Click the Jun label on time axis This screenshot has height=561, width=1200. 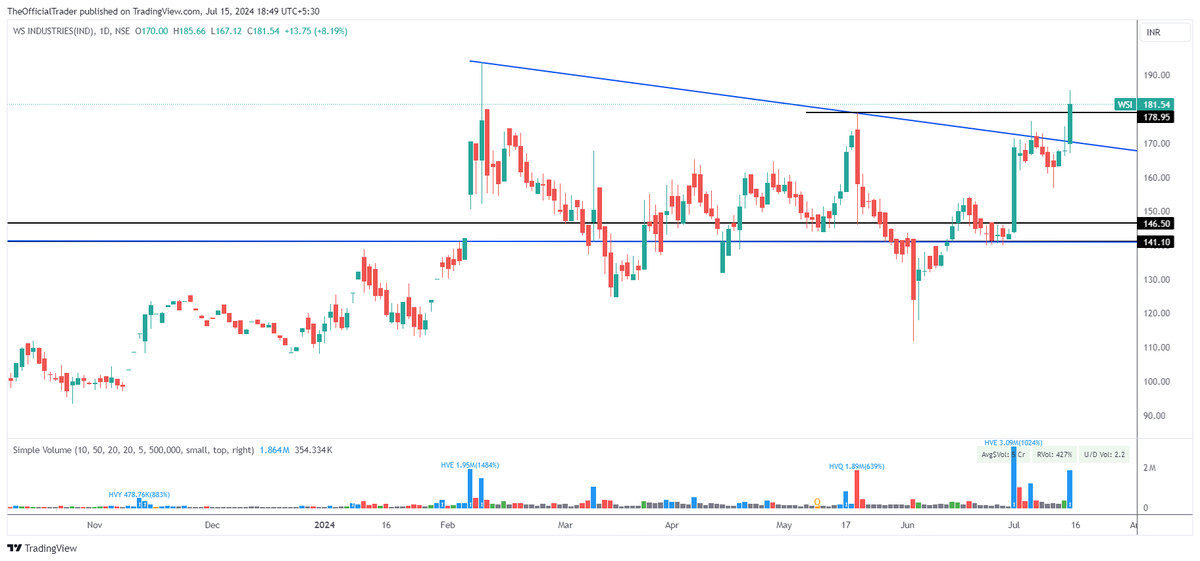click(x=907, y=524)
